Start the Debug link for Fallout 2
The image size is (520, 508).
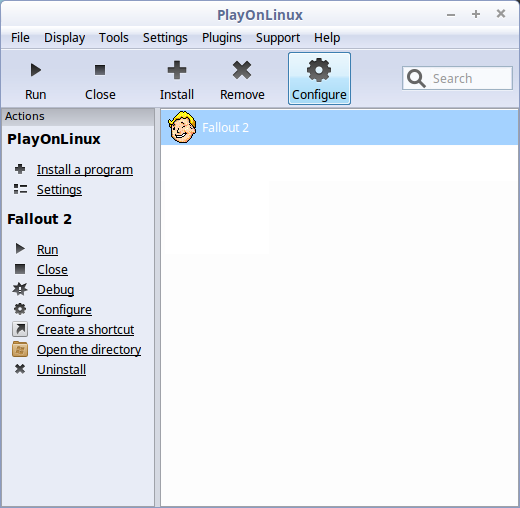[55, 290]
